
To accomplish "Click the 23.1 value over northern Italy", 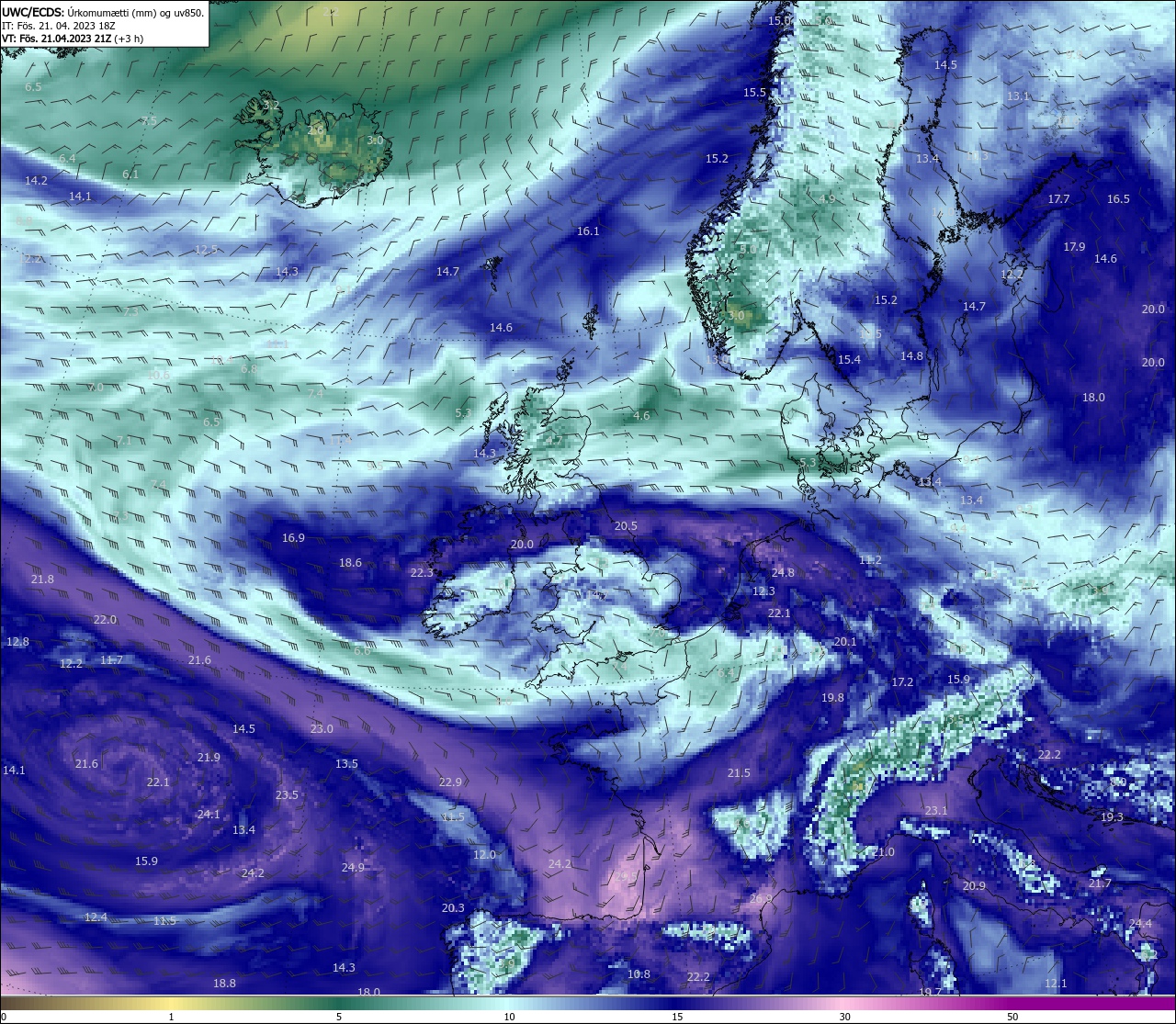I will click(935, 811).
